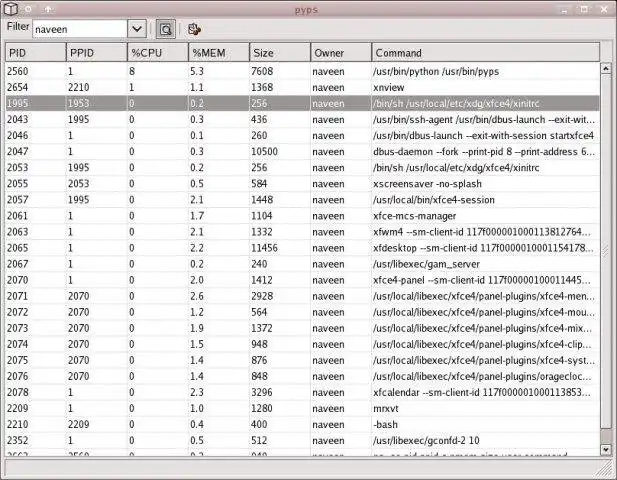Sort by the PPID column header

97,53
